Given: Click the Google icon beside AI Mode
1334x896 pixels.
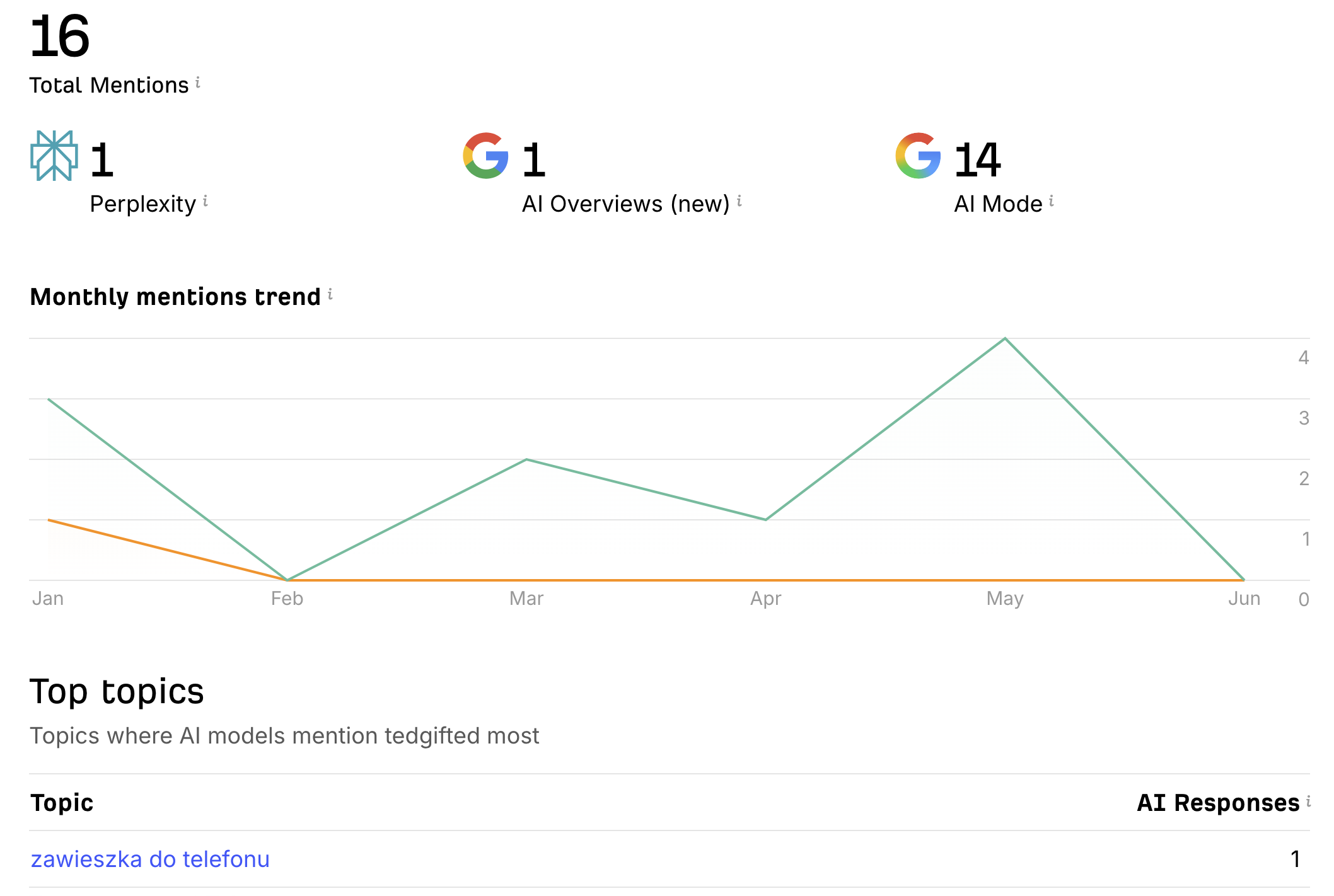Looking at the screenshot, I should pyautogui.click(x=919, y=156).
